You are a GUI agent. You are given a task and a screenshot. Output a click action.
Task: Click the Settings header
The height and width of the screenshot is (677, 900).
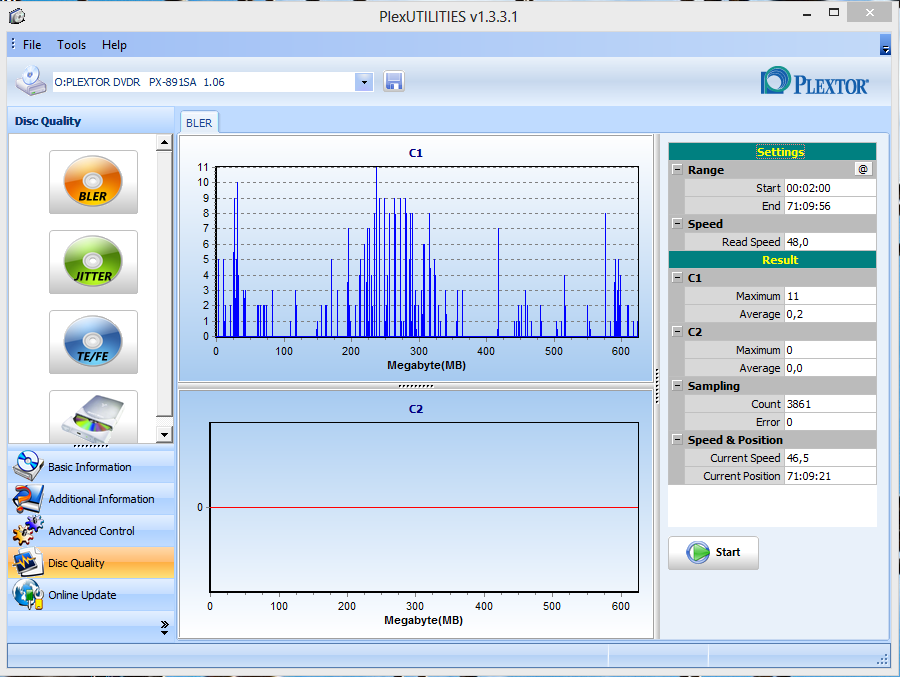(x=772, y=152)
